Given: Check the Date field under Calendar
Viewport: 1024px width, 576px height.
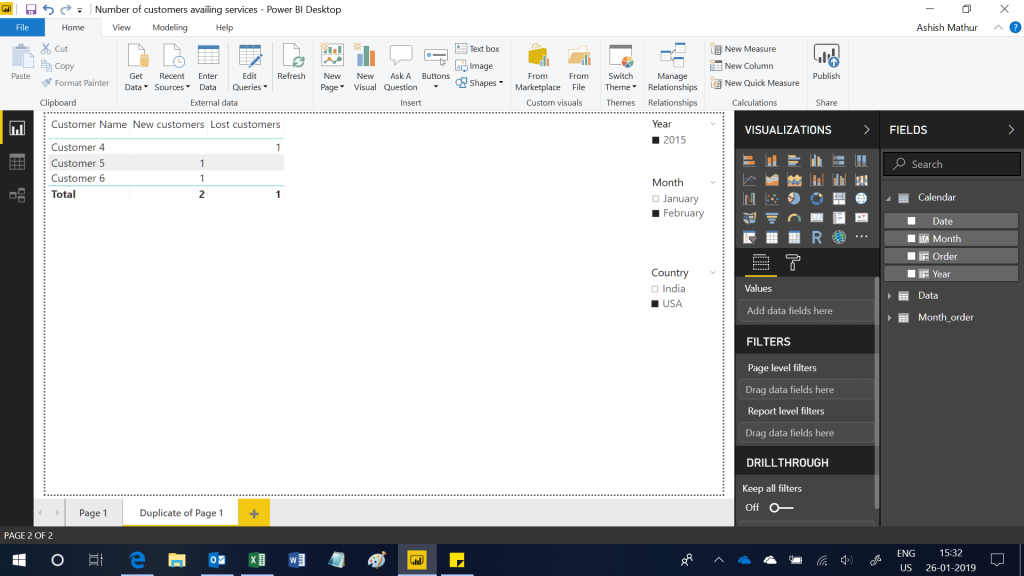Looking at the screenshot, I should point(911,221).
